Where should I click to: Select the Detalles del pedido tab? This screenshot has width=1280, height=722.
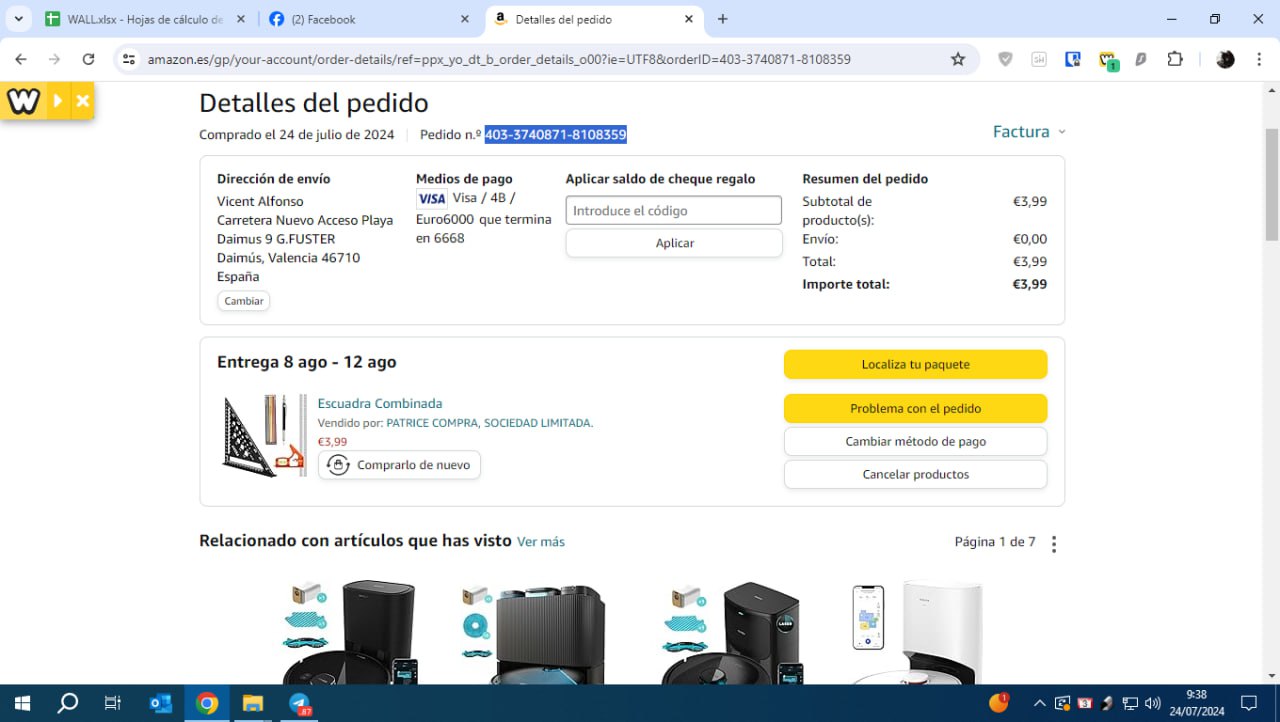point(595,19)
